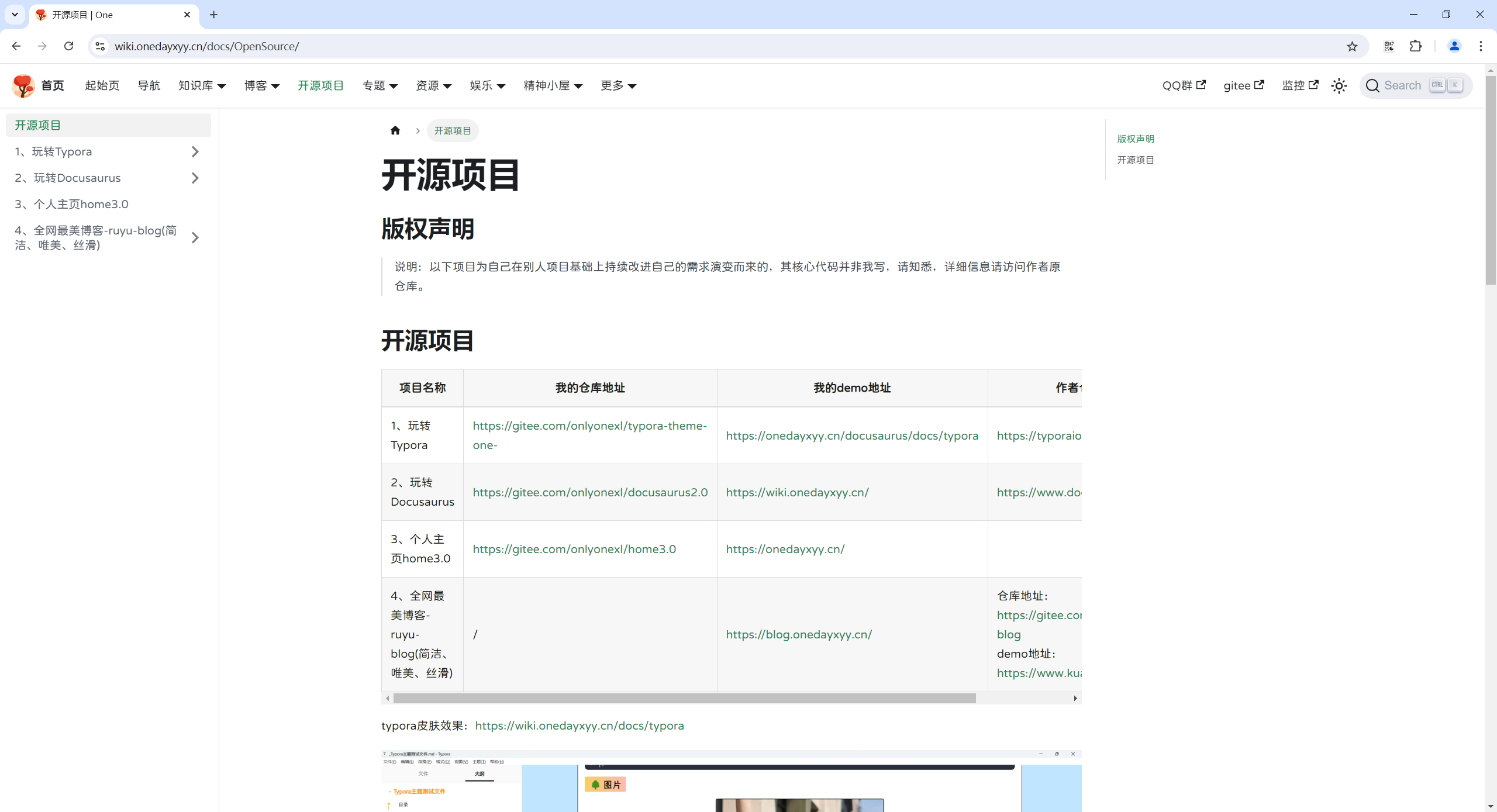Open the 导航 nav item
The height and width of the screenshot is (812, 1497).
[149, 85]
